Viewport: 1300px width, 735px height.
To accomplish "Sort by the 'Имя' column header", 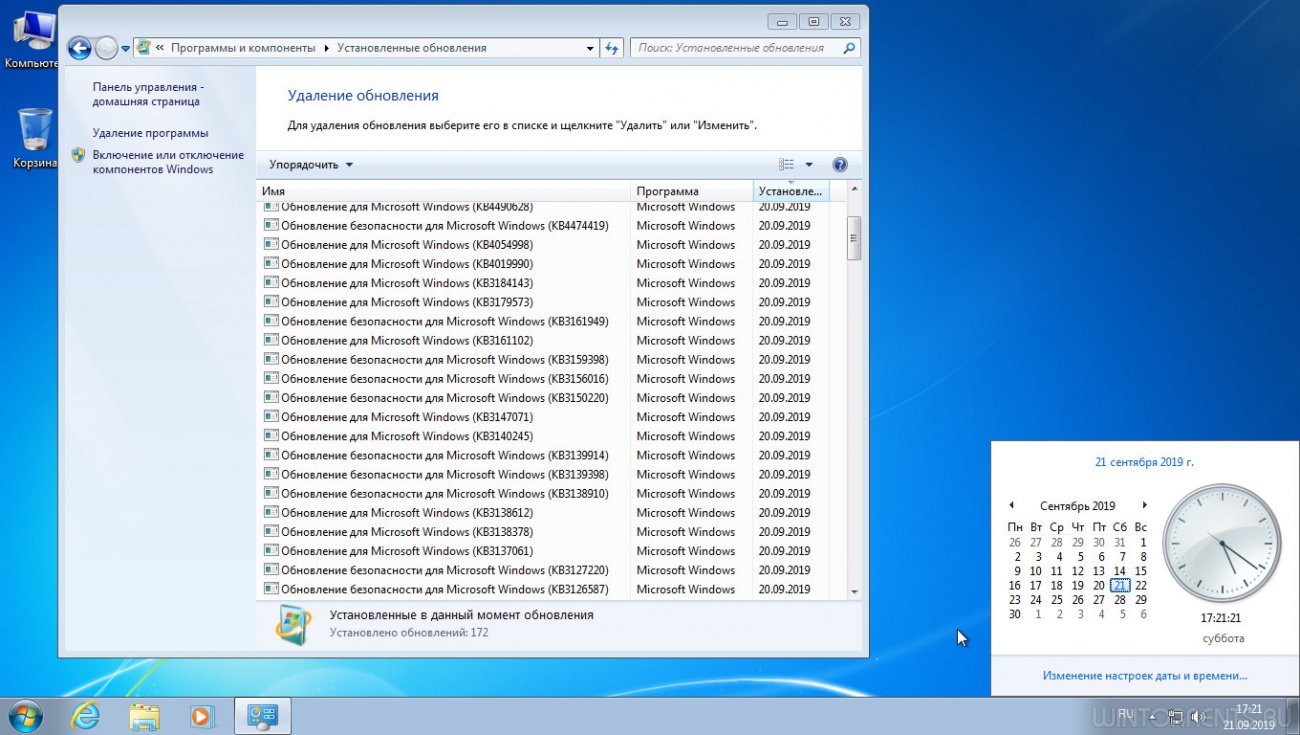I will pyautogui.click(x=444, y=191).
